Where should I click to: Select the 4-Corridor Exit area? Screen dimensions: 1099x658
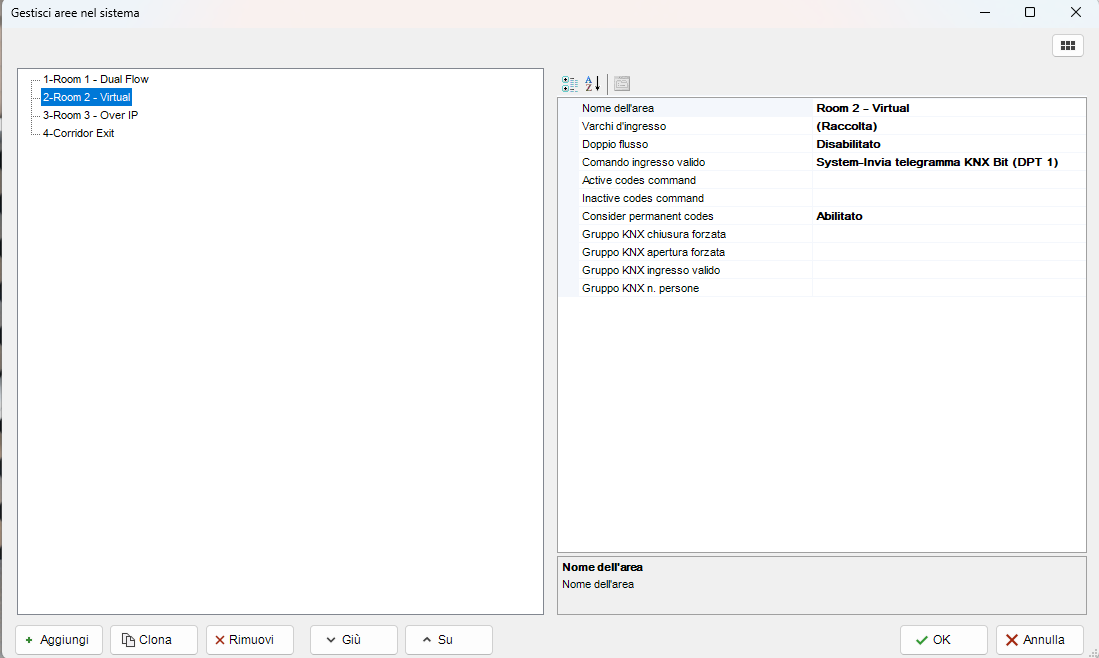click(x=78, y=133)
